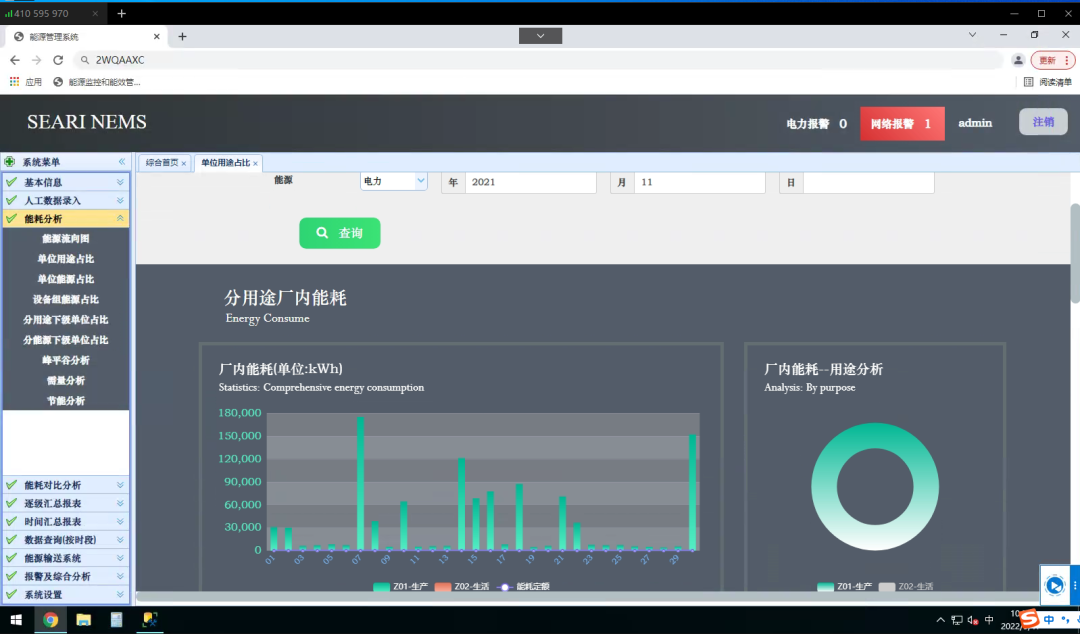Click the green 查询 search button
Screen dimensions: 1080x634
tap(339, 233)
